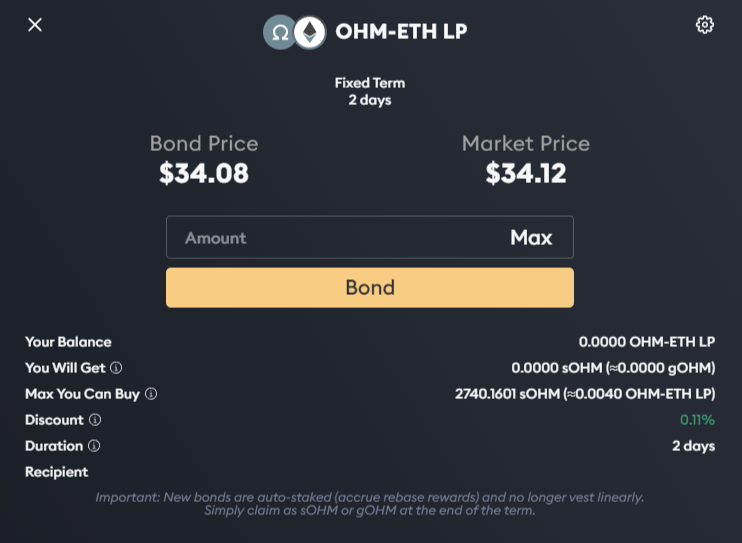Show info for You Will Get
The width and height of the screenshot is (742, 543).
(116, 368)
